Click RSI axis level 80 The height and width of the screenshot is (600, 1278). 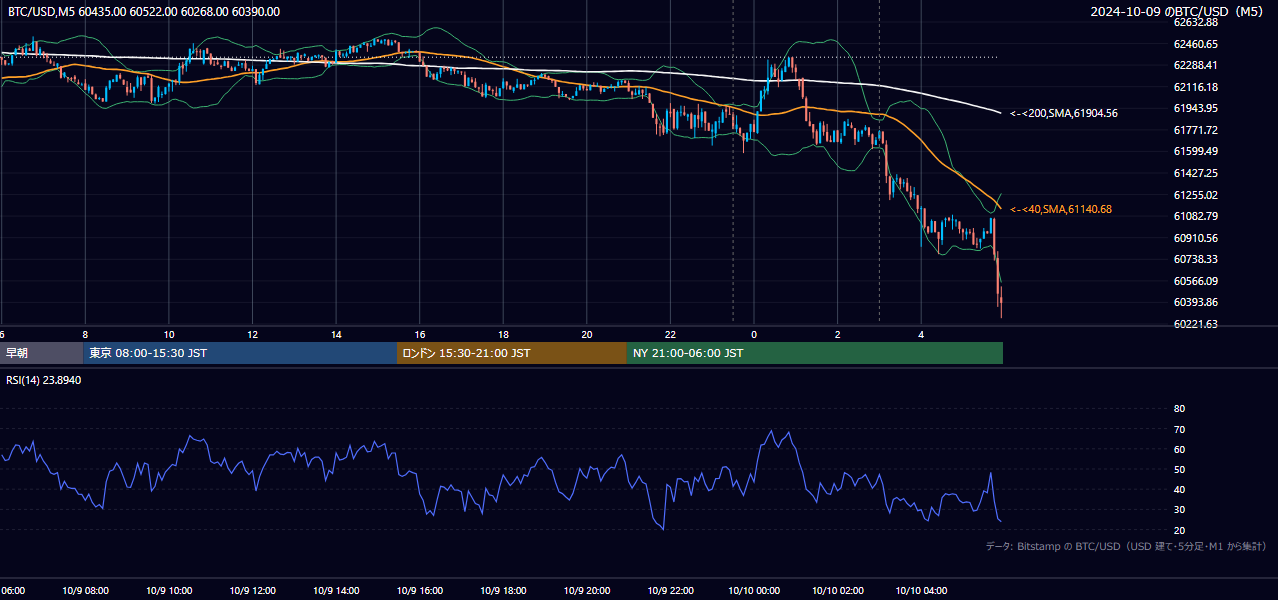tap(1179, 409)
